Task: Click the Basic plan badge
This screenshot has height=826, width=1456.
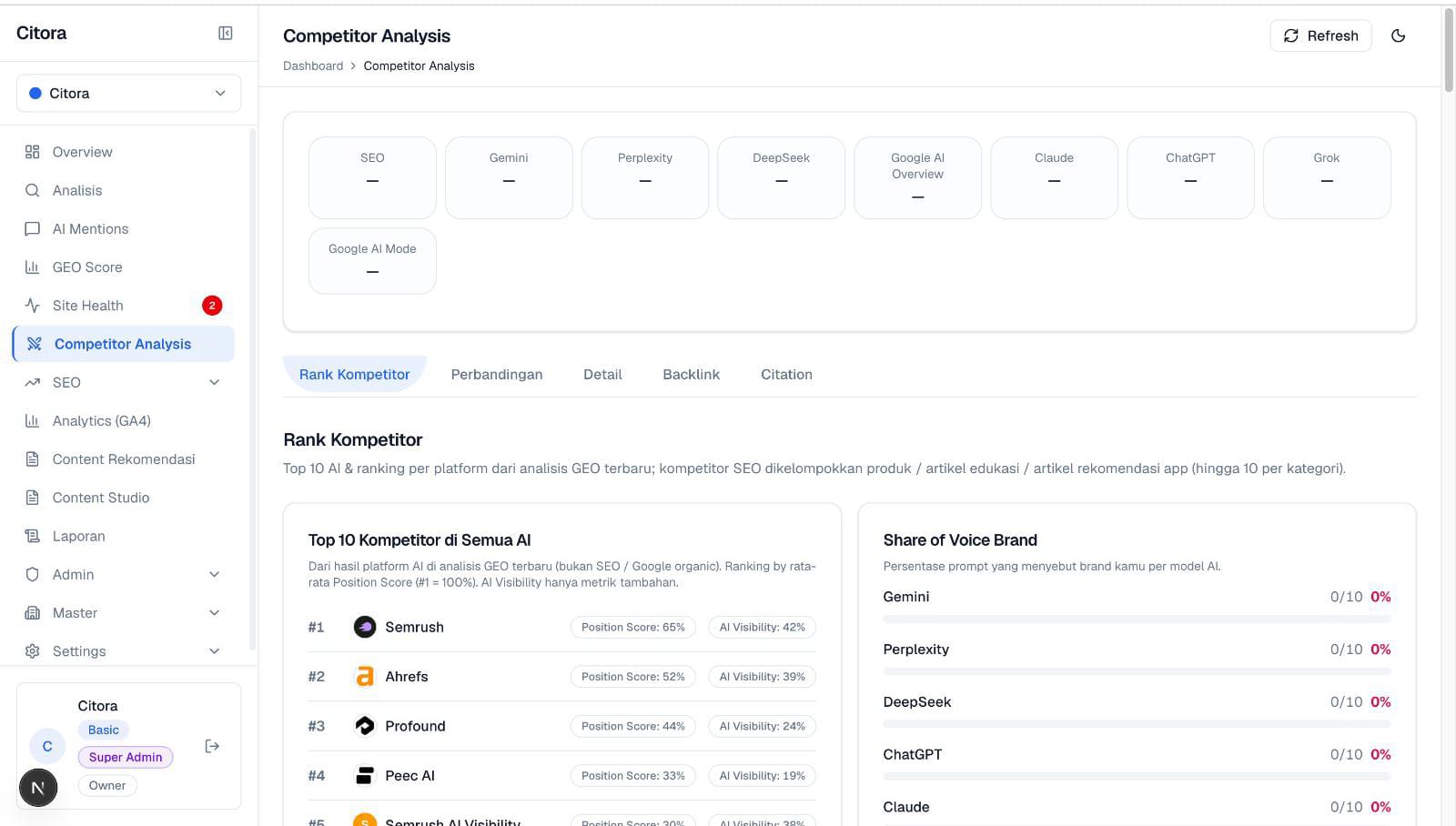Action: [x=104, y=730]
